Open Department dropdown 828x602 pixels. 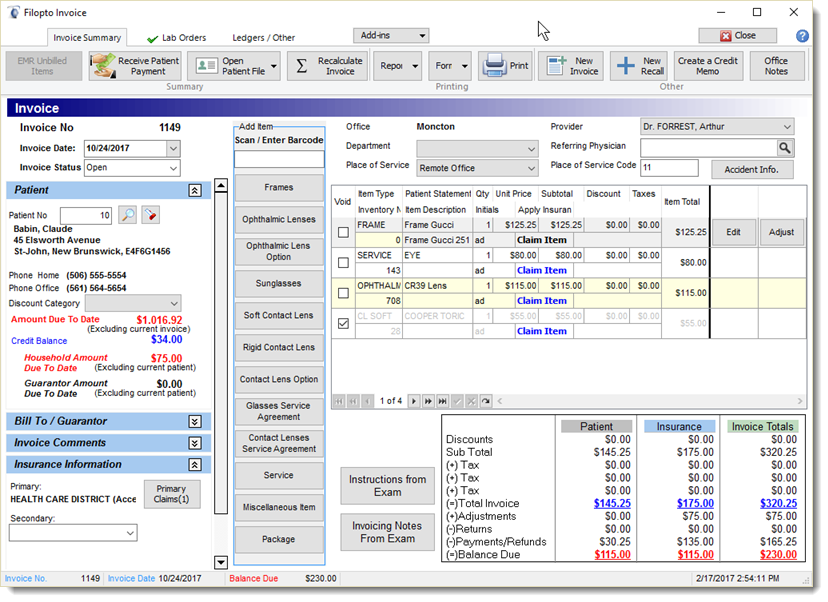point(531,149)
